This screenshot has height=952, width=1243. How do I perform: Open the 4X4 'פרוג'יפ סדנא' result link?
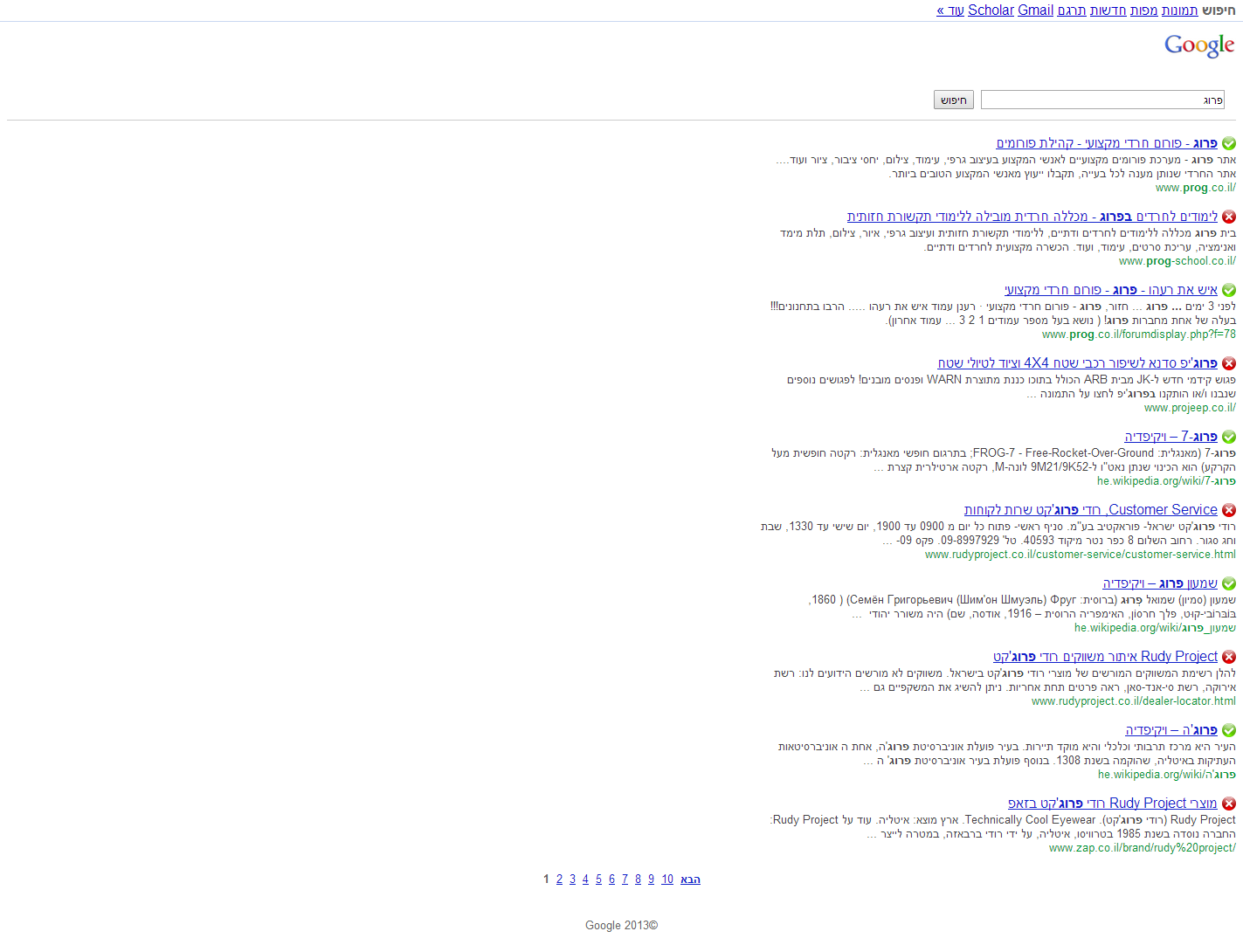(x=1078, y=363)
